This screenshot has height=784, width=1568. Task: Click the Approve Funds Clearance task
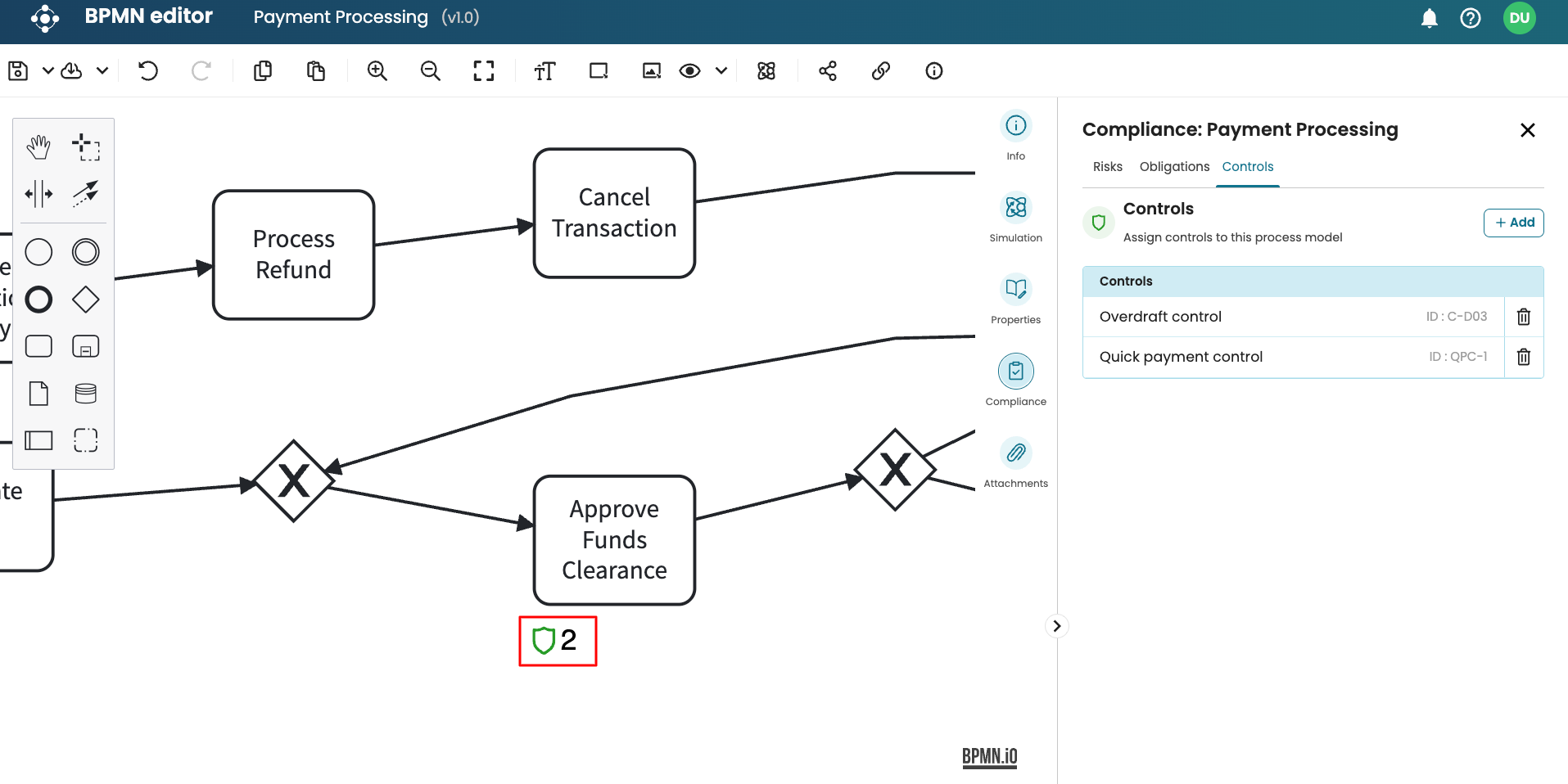(614, 540)
